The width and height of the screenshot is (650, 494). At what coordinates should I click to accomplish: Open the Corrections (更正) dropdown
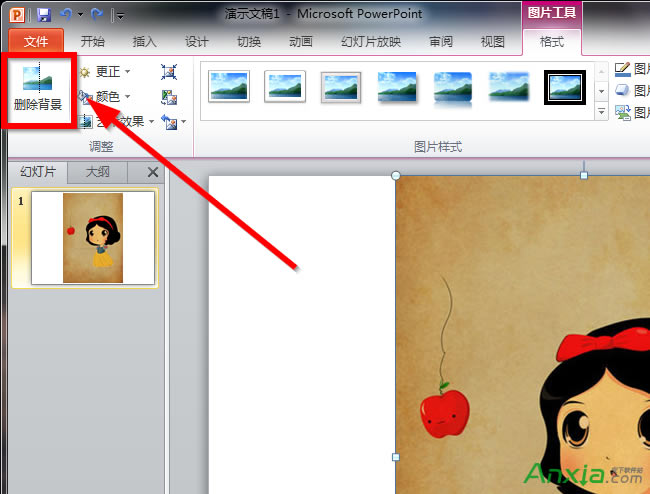tap(104, 72)
